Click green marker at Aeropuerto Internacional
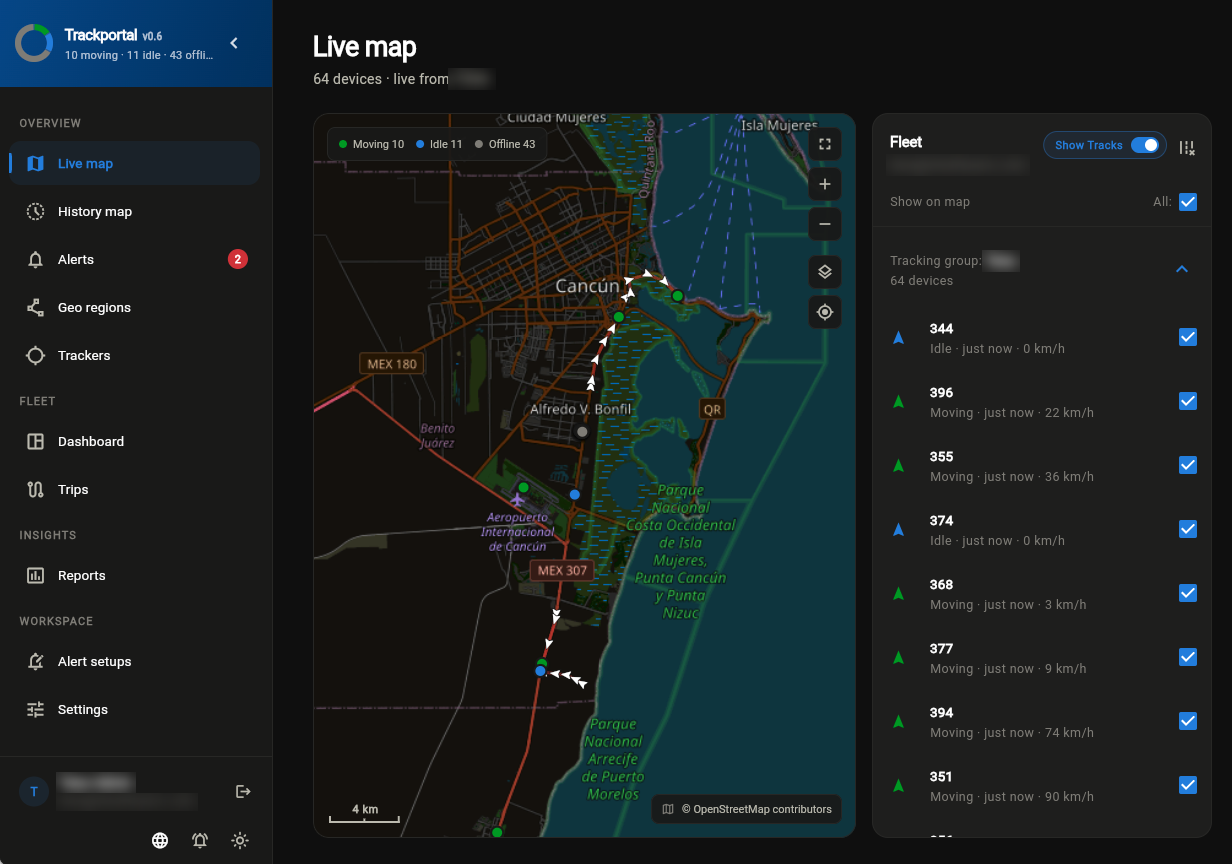The width and height of the screenshot is (1232, 864). 523,487
